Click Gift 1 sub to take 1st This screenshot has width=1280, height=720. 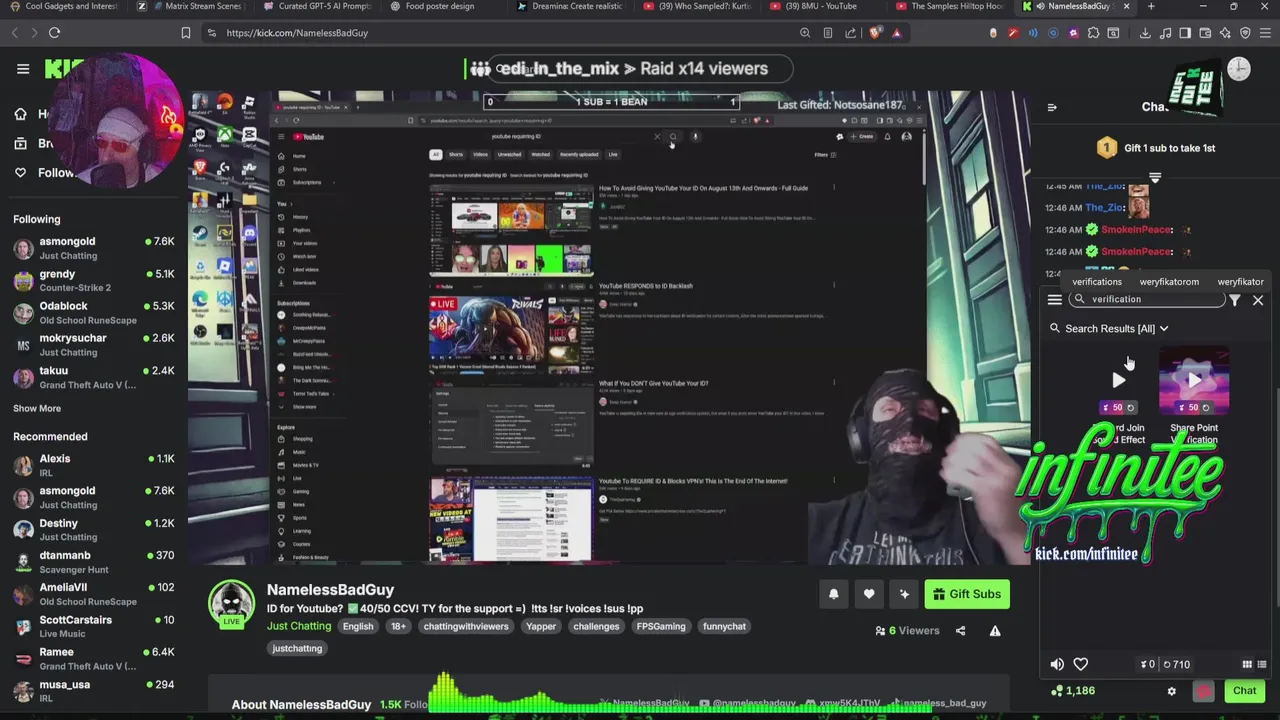1157,148
